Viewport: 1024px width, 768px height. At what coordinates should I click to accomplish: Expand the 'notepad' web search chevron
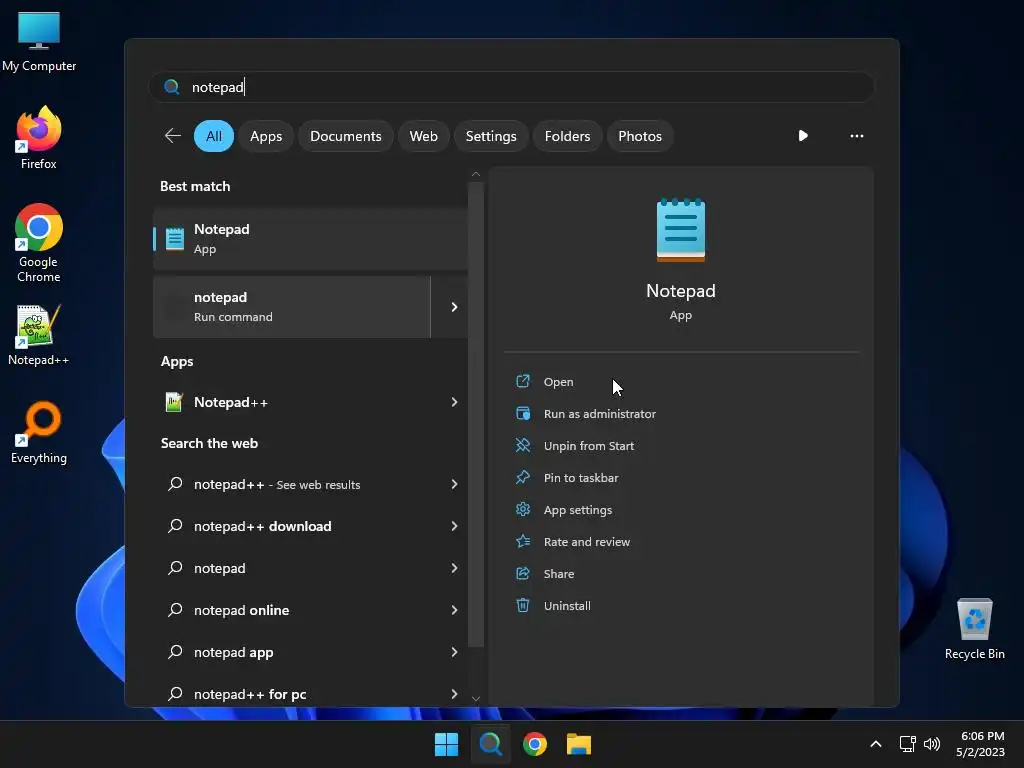coord(454,568)
